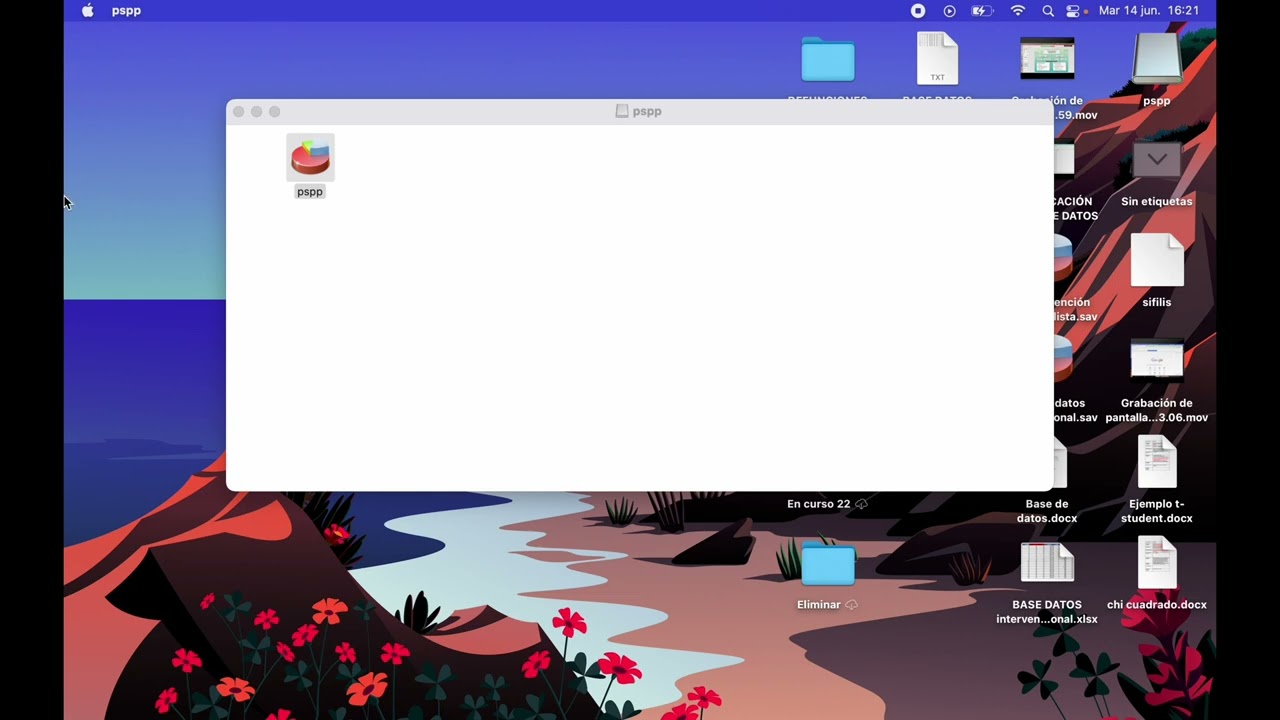Click the date and time Mar 14 jun. 16:21
Viewport: 1280px width, 720px height.
click(x=1149, y=11)
